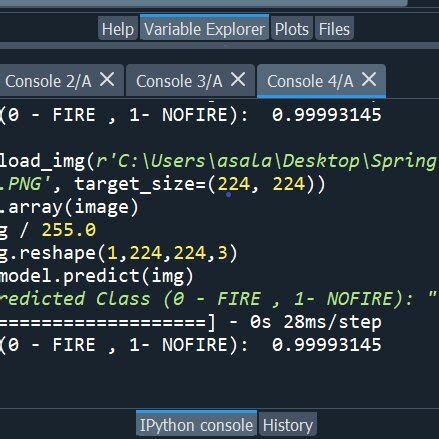Close the Console 3/A tab

coord(238,80)
